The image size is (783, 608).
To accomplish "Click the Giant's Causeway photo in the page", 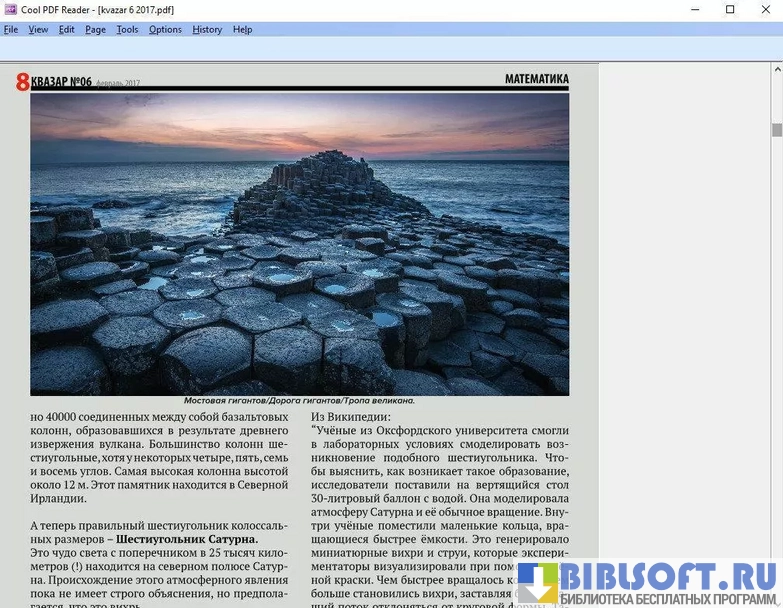I will coord(299,244).
